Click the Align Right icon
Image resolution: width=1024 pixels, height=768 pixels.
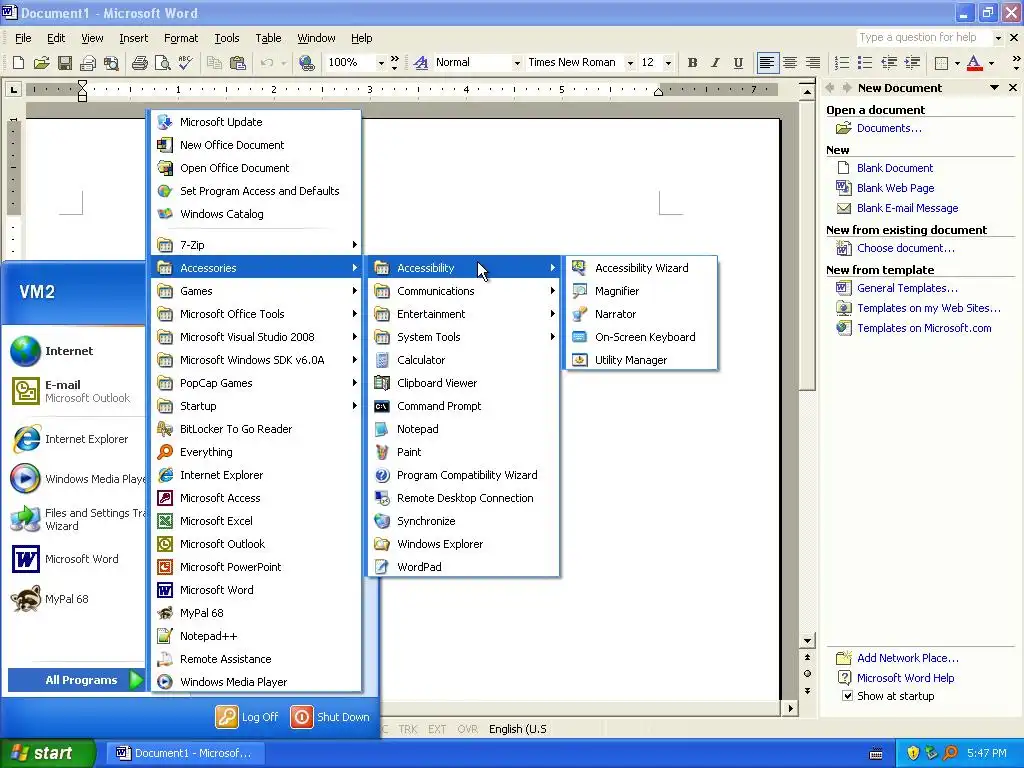[x=813, y=63]
